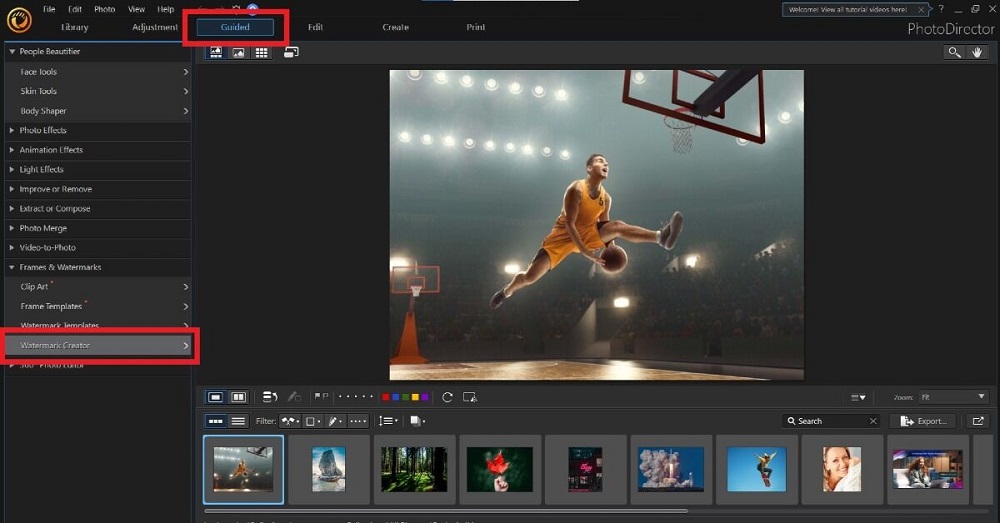Apply the purple color label
Viewport: 1000px width, 523px height.
[425, 397]
